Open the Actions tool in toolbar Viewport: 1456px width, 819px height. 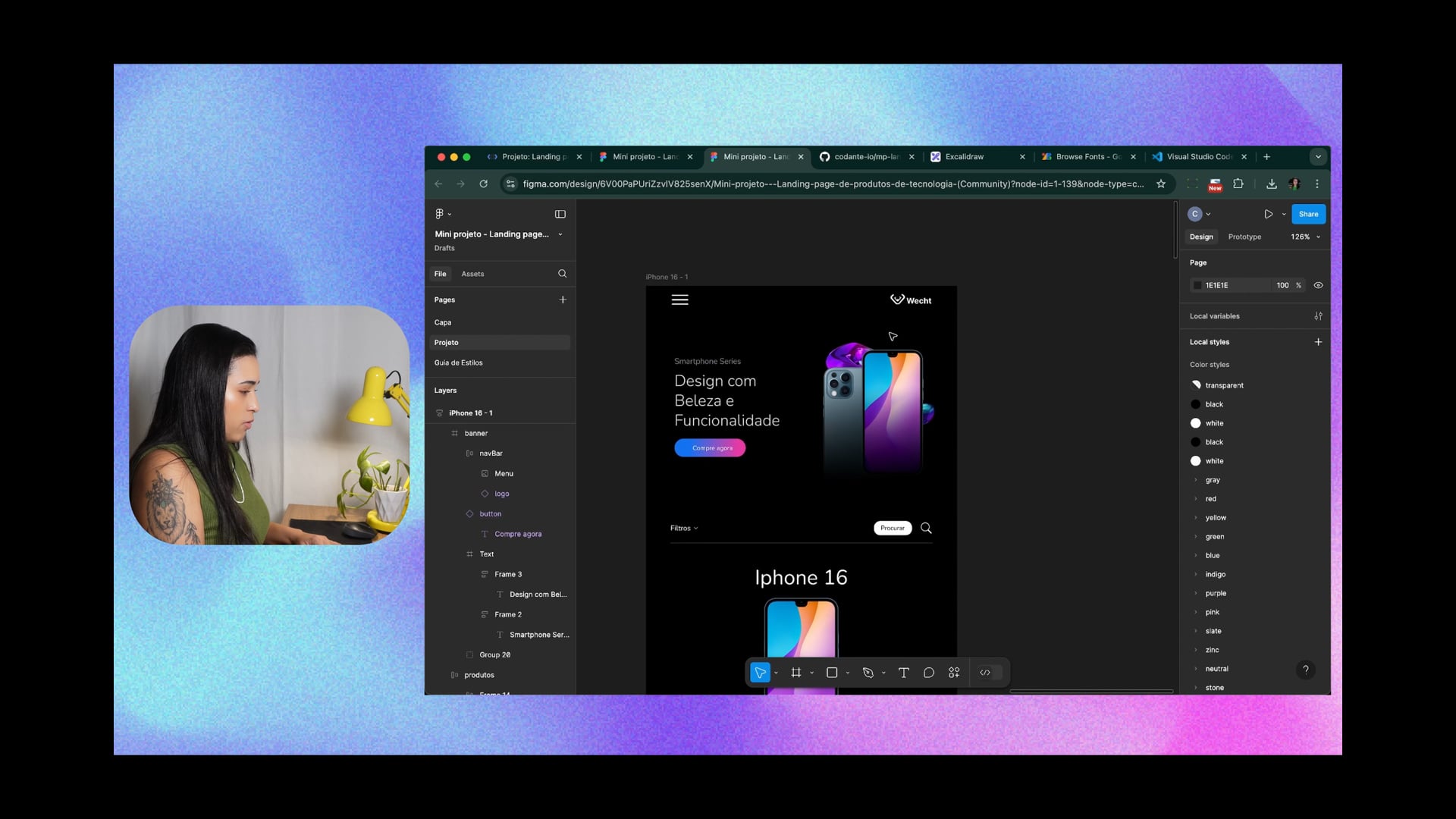click(x=954, y=673)
